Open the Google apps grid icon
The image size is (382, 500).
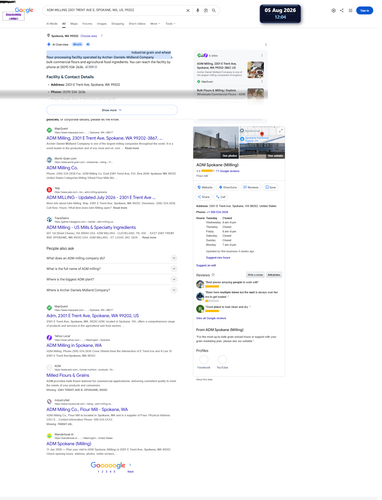click(x=350, y=10)
